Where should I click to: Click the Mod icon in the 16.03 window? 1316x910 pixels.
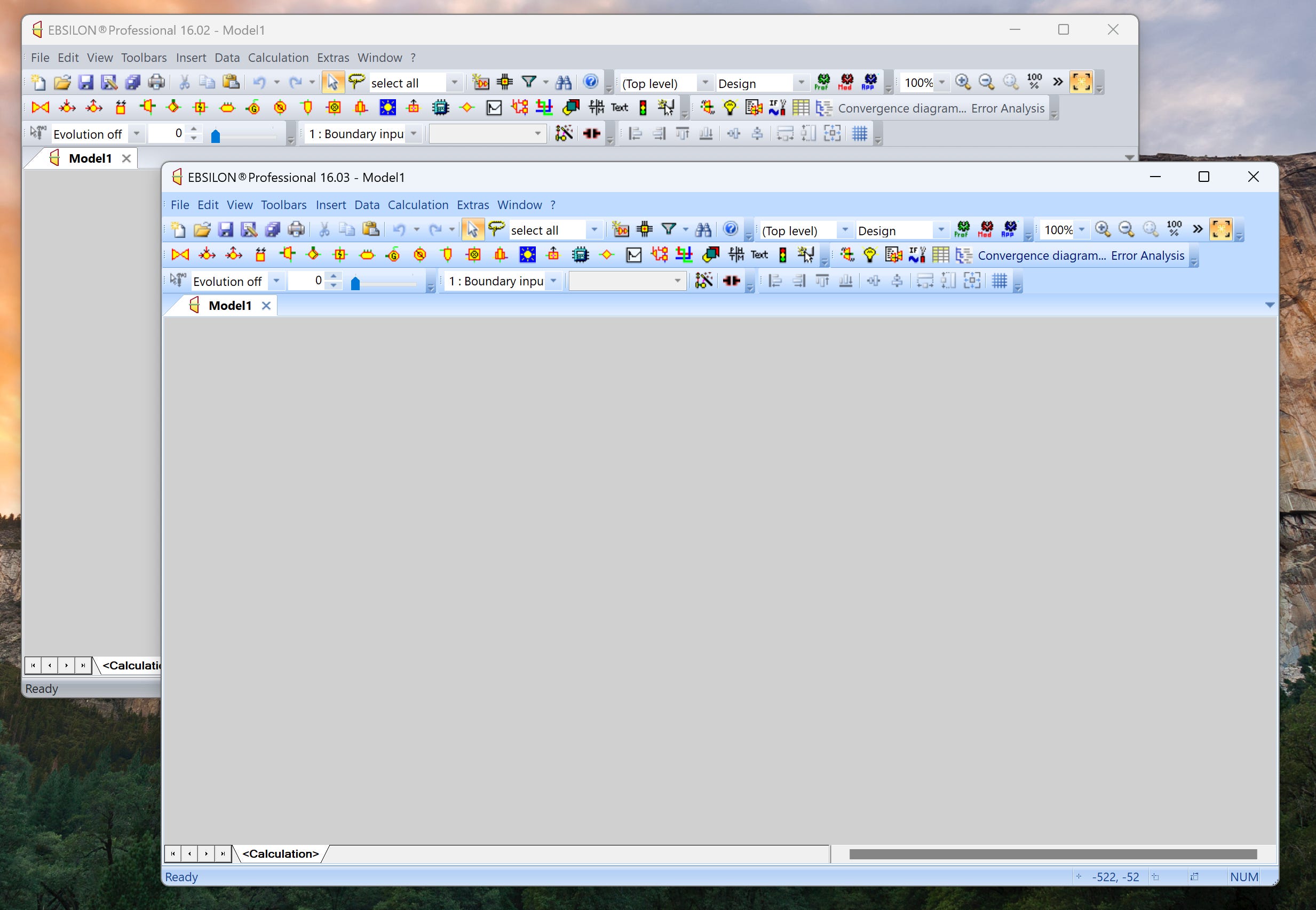point(986,229)
